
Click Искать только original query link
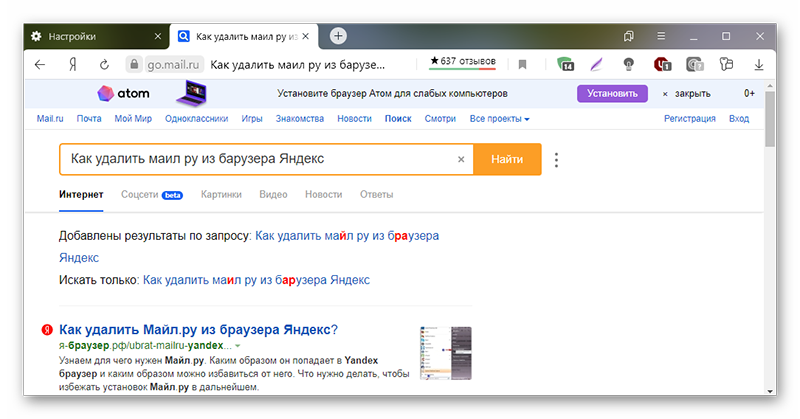(x=256, y=280)
